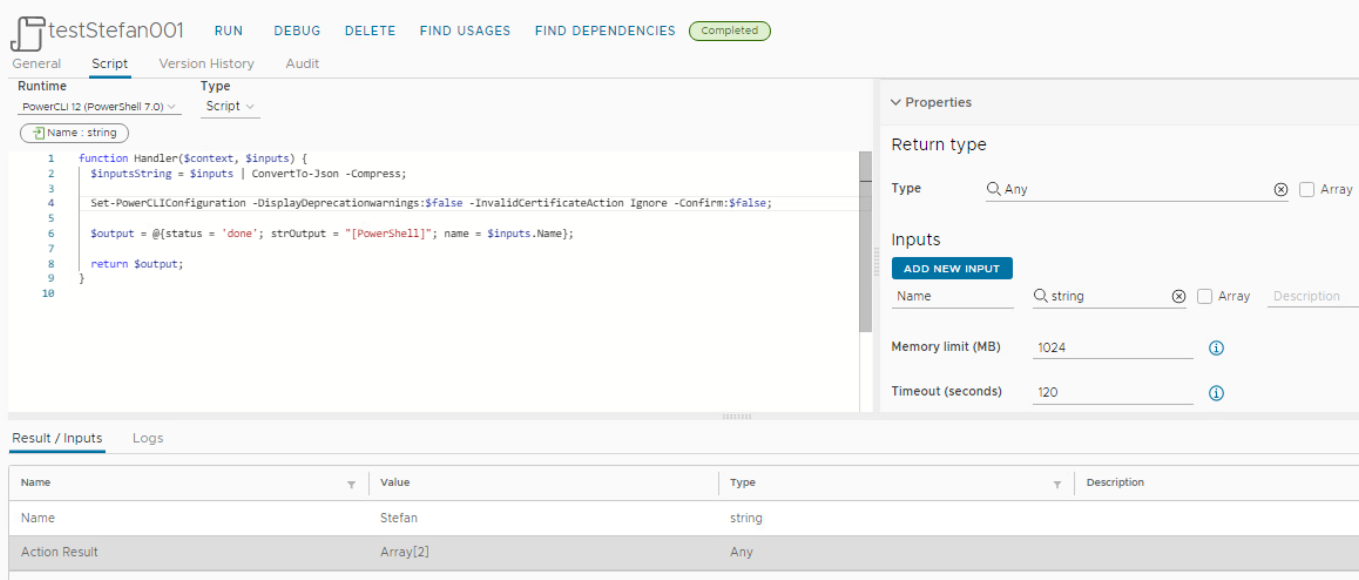Click the Memory limit value 1024 field
This screenshot has height=580, width=1359.
coord(1113,348)
